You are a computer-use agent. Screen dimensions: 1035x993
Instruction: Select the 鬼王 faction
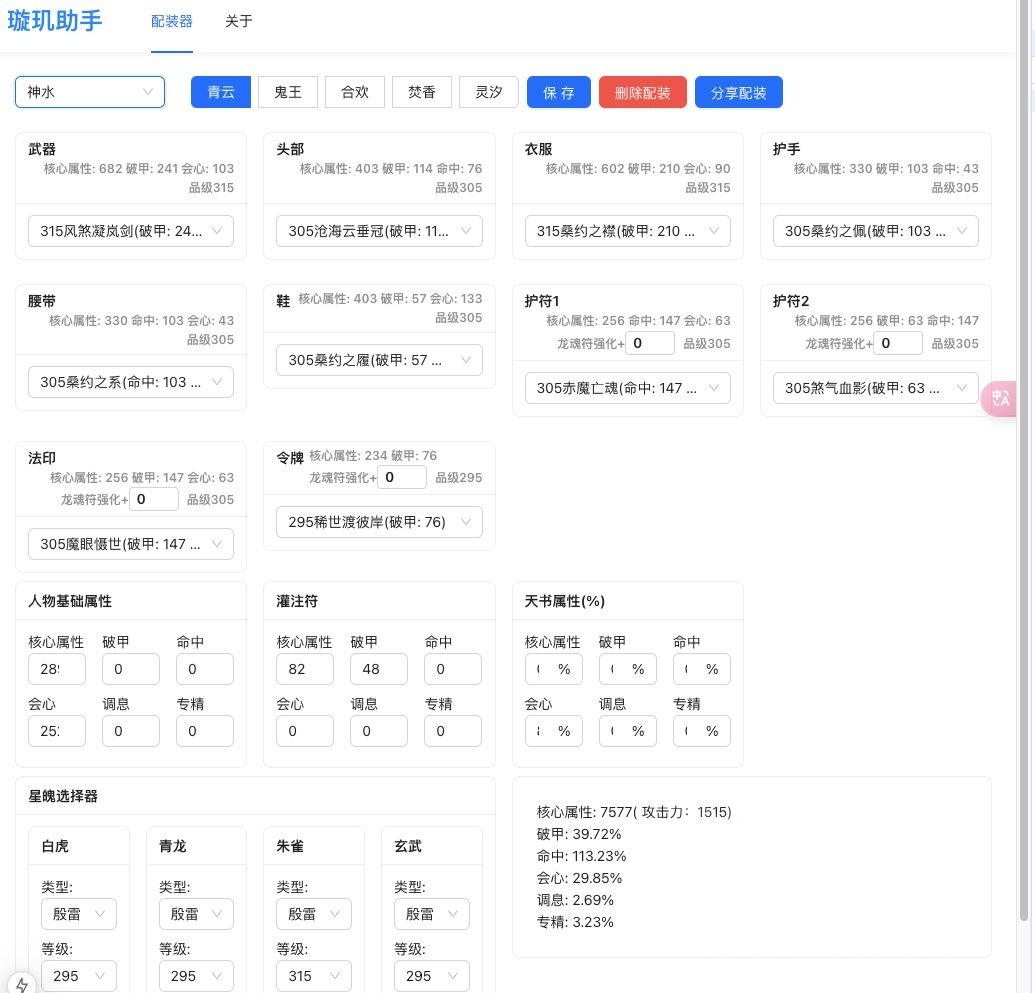(287, 92)
